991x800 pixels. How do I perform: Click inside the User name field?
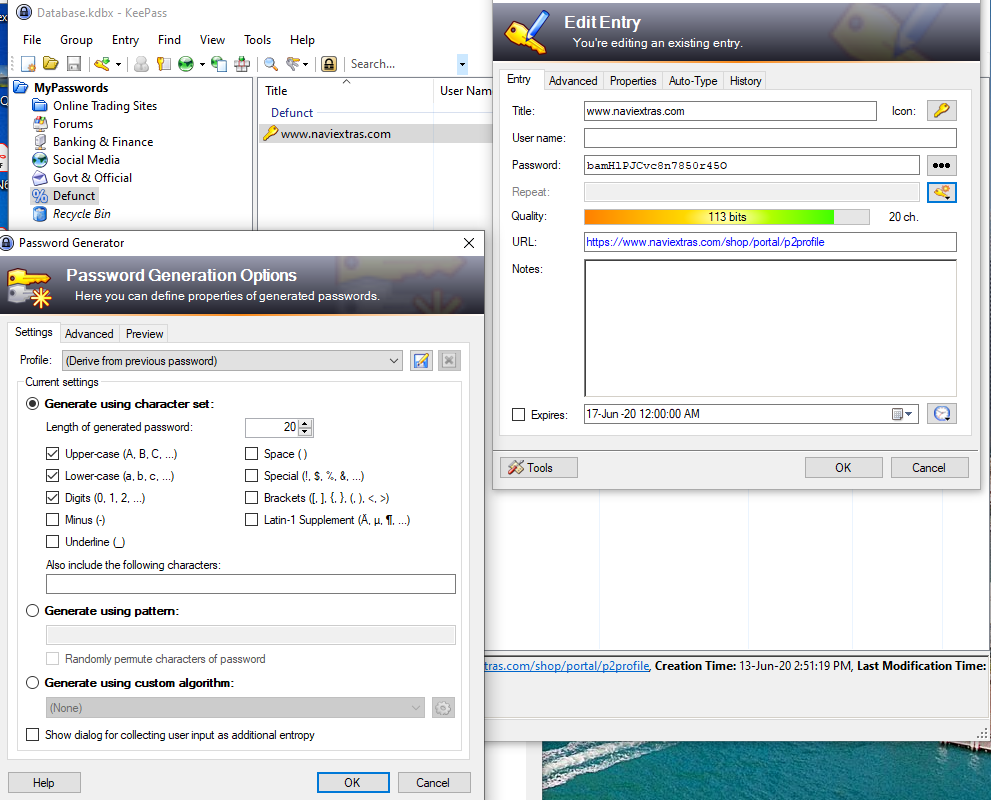point(770,138)
